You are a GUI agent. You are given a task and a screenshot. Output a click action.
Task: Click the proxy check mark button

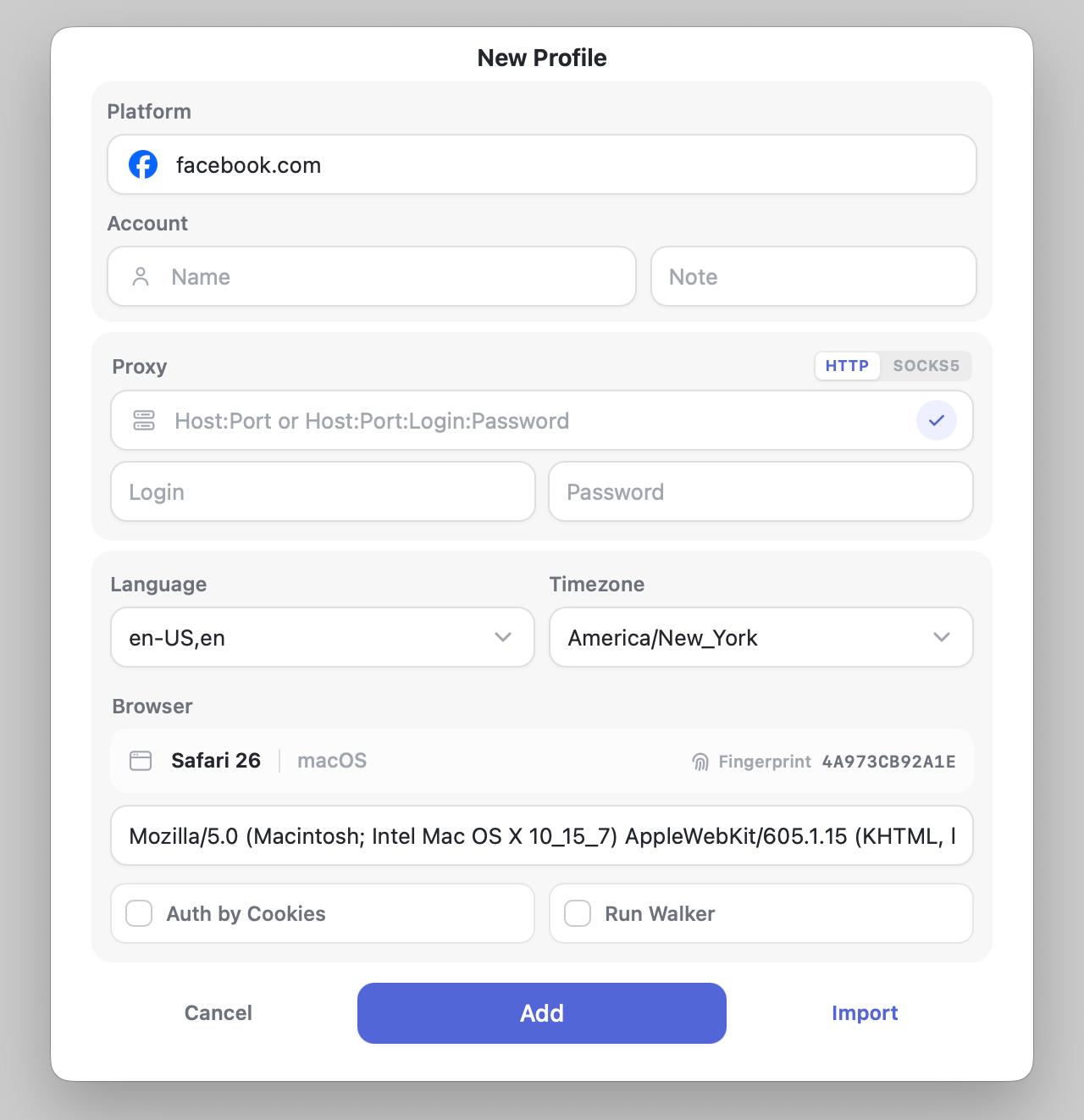[x=937, y=420]
